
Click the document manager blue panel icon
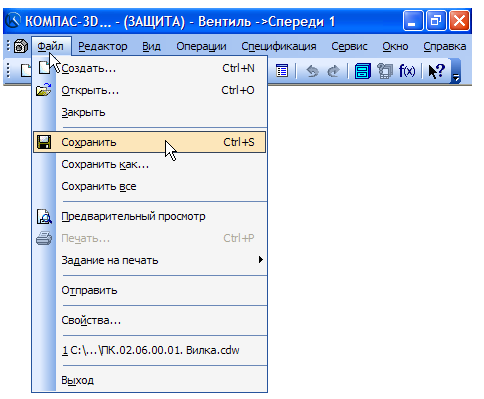point(363,71)
